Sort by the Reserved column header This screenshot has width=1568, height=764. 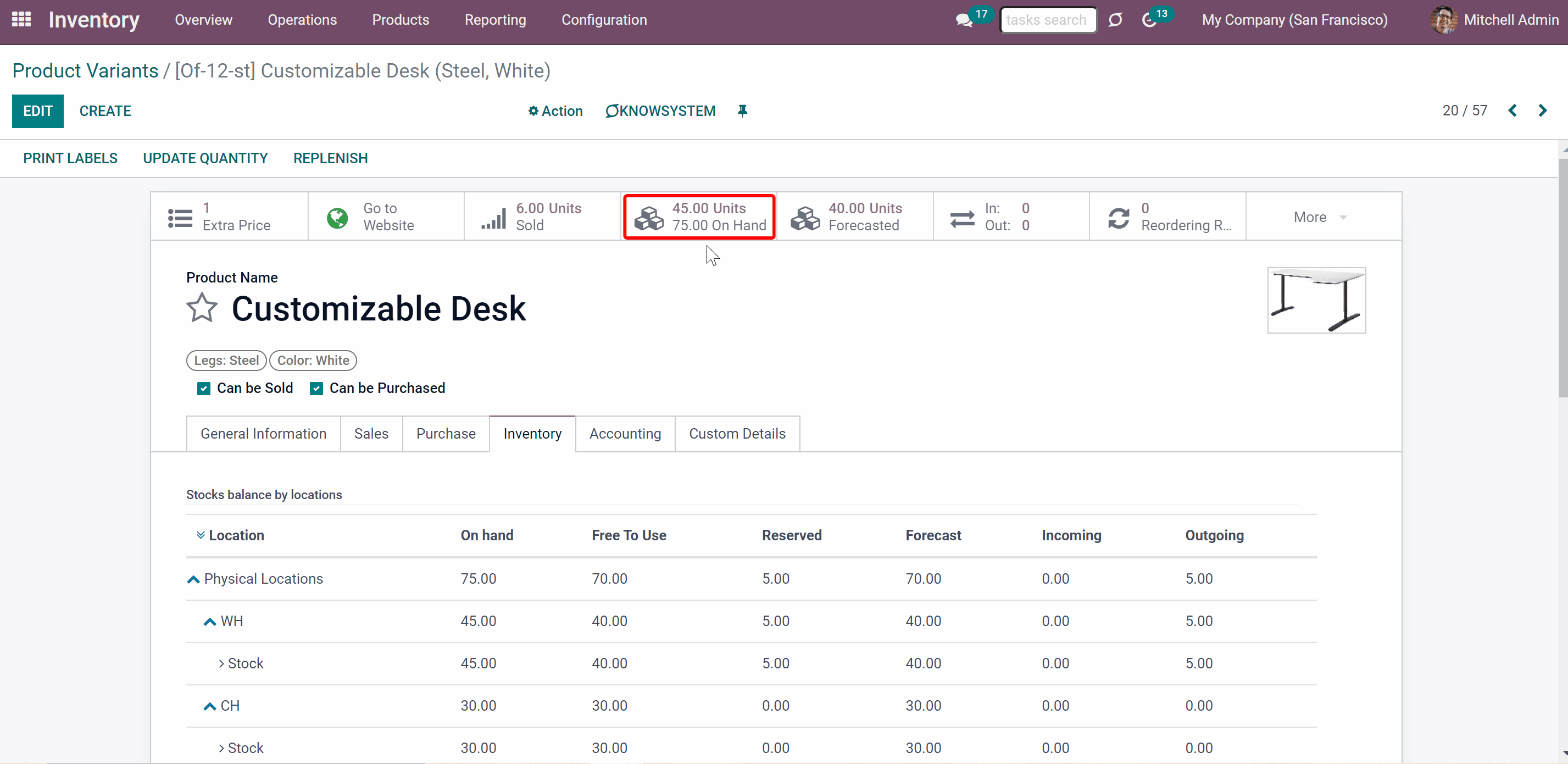(x=791, y=535)
